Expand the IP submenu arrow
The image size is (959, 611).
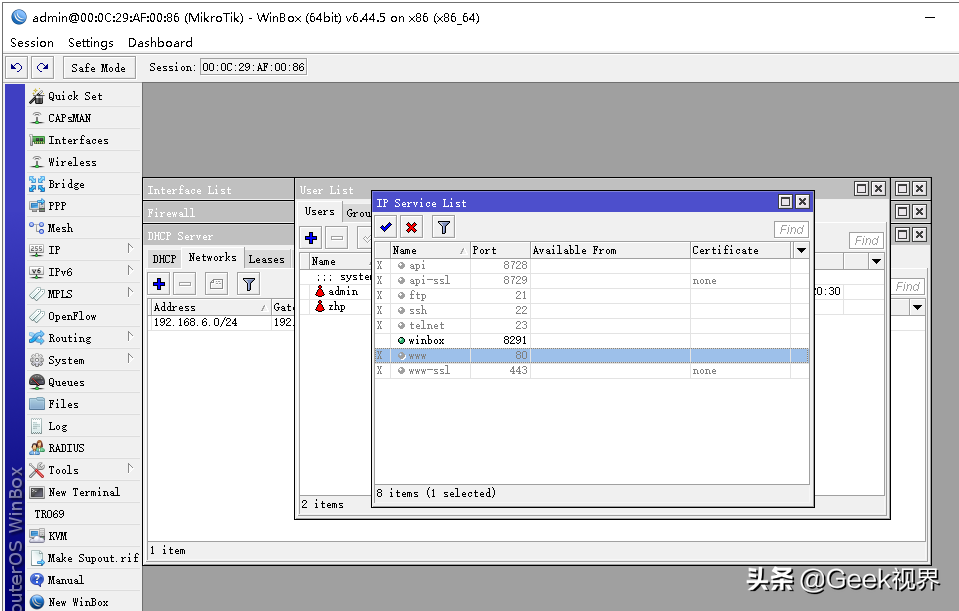coord(130,248)
